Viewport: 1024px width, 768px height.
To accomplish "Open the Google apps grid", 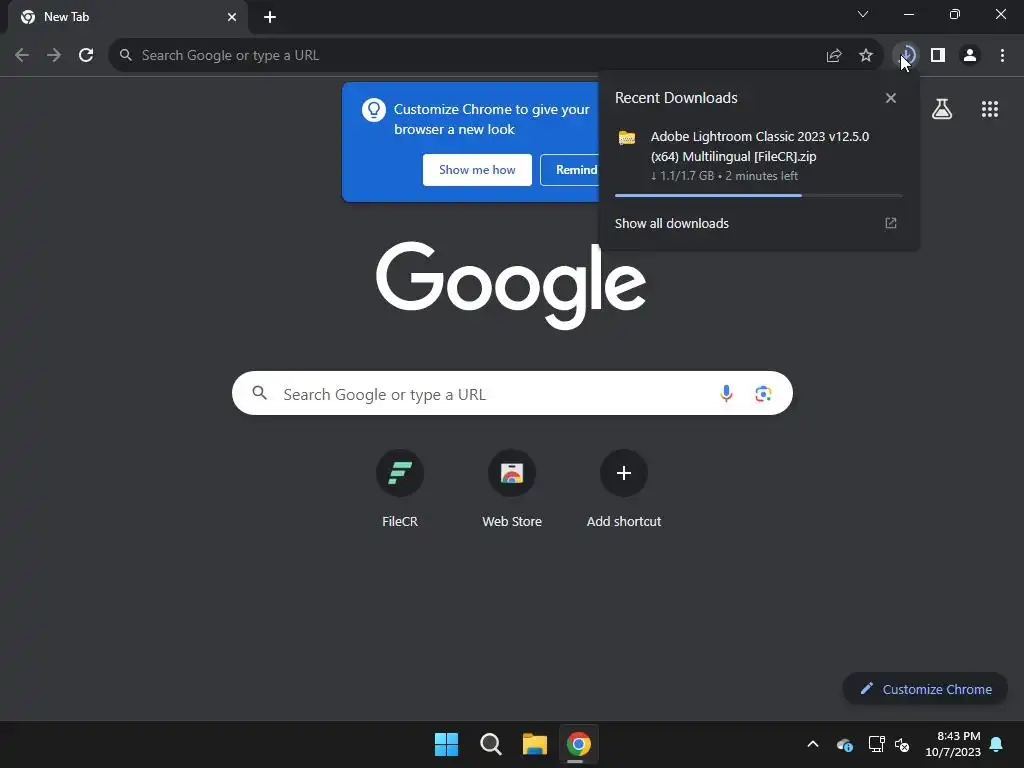I will pyautogui.click(x=989, y=109).
